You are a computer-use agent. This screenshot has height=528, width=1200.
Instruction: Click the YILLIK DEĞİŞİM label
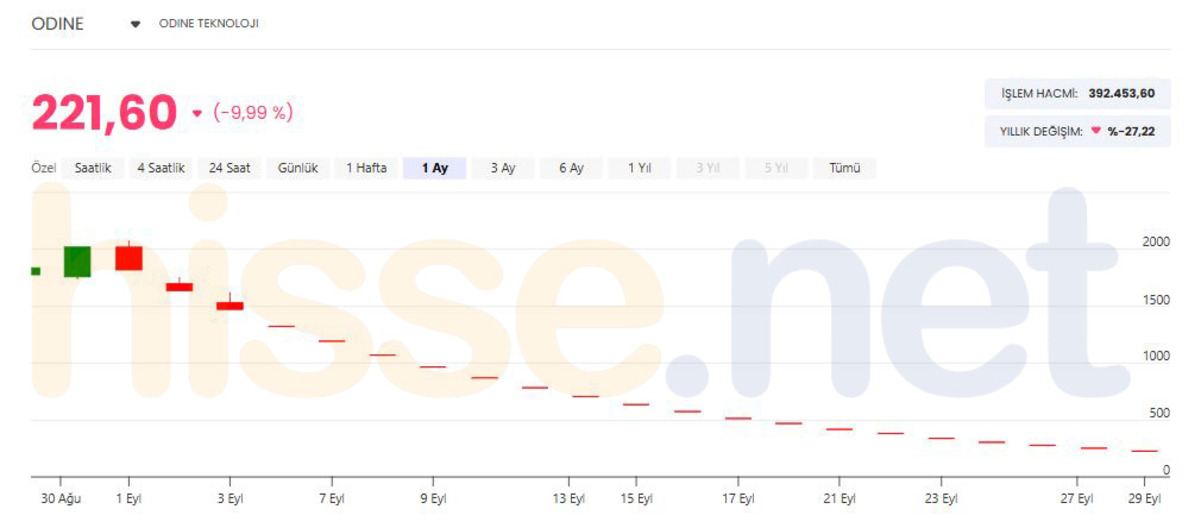pyautogui.click(x=1041, y=131)
